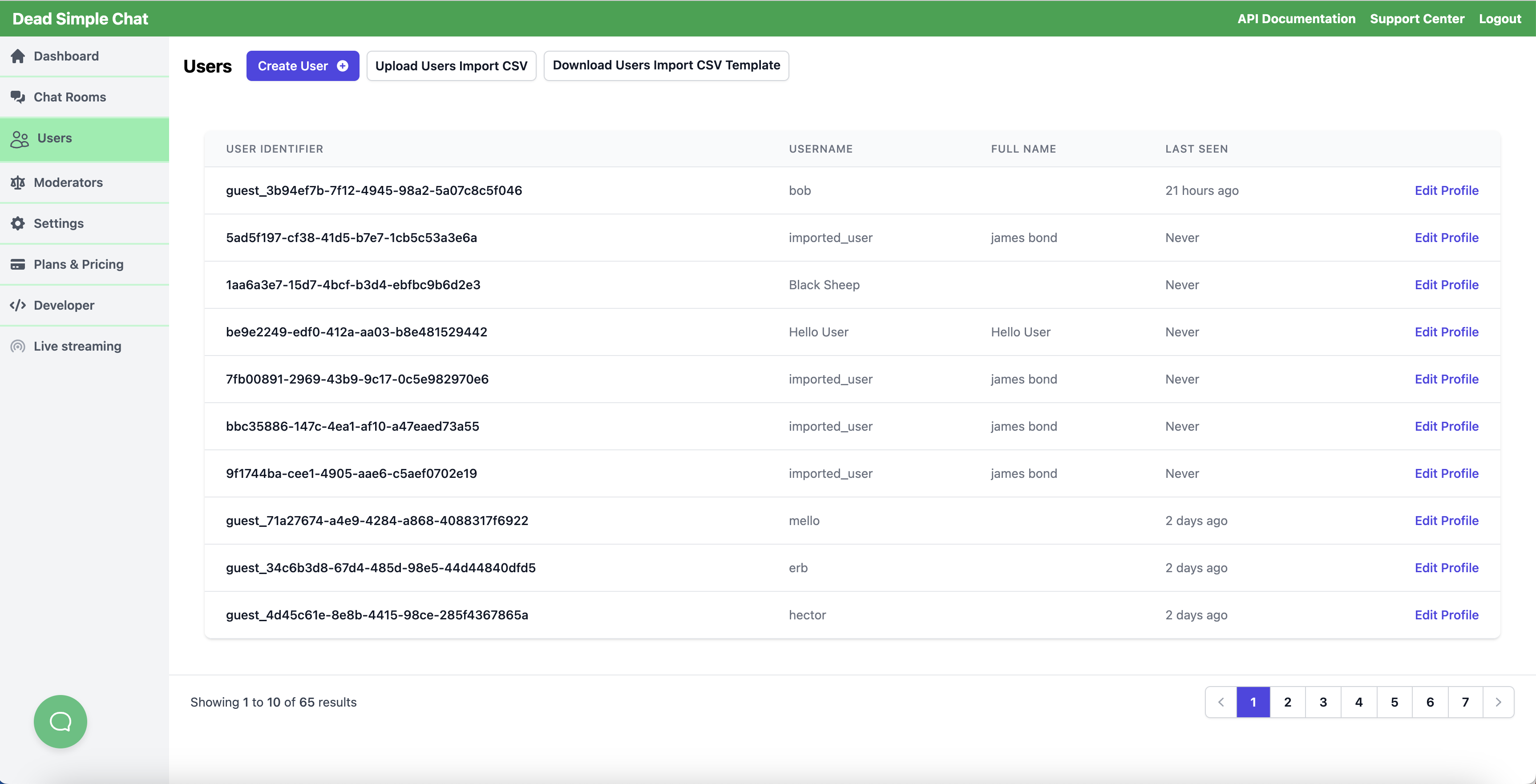Go to next page with right chevron
The width and height of the screenshot is (1536, 784).
1499,702
